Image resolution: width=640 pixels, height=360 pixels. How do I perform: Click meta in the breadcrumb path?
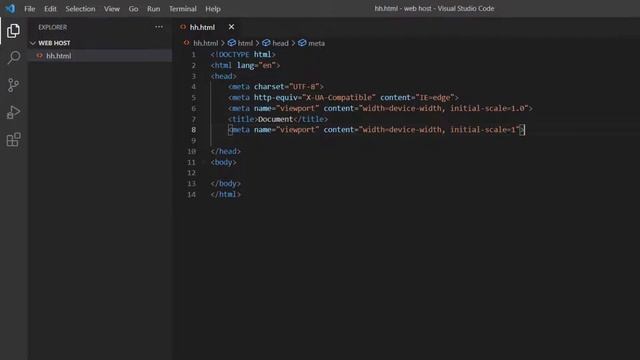click(316, 43)
